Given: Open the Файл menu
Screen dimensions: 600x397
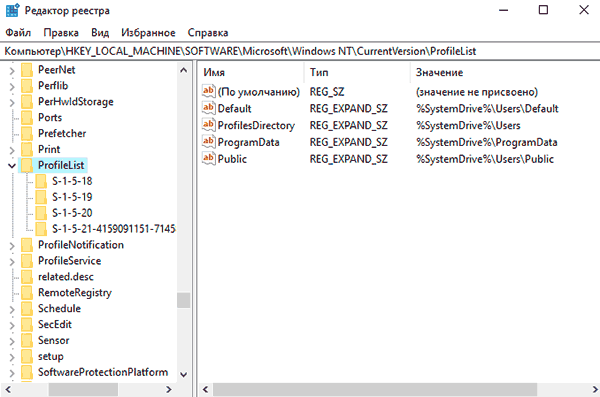Looking at the screenshot, I should click(x=18, y=33).
